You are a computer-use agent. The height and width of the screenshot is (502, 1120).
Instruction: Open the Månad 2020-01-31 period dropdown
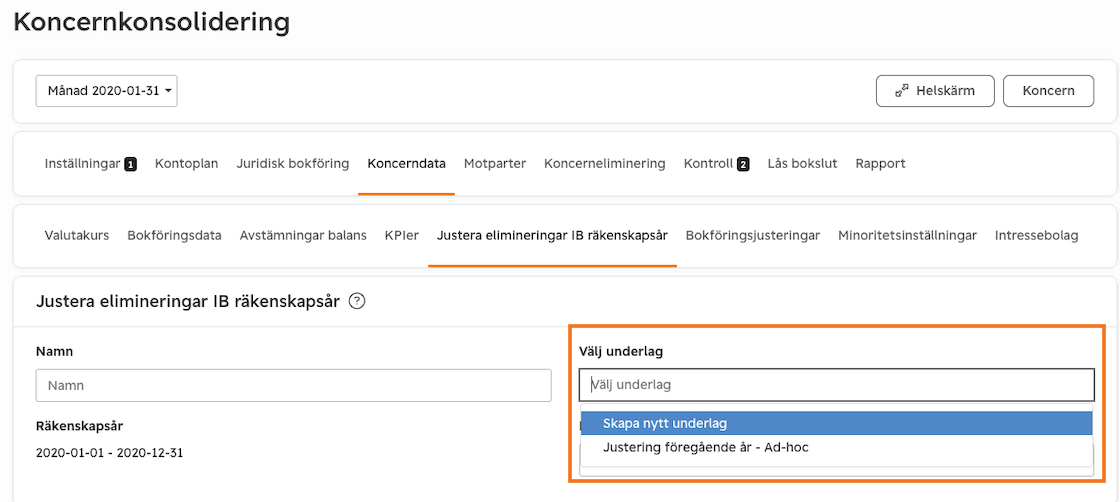click(x=106, y=91)
